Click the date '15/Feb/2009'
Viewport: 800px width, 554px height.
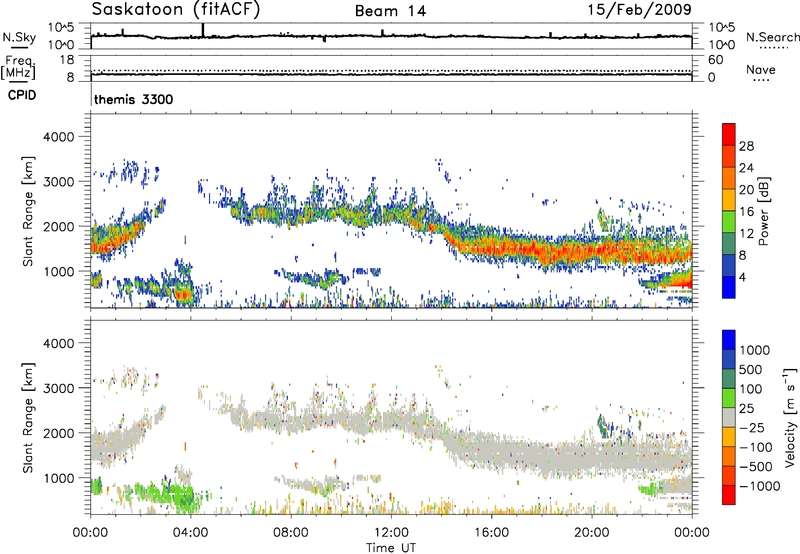(639, 10)
